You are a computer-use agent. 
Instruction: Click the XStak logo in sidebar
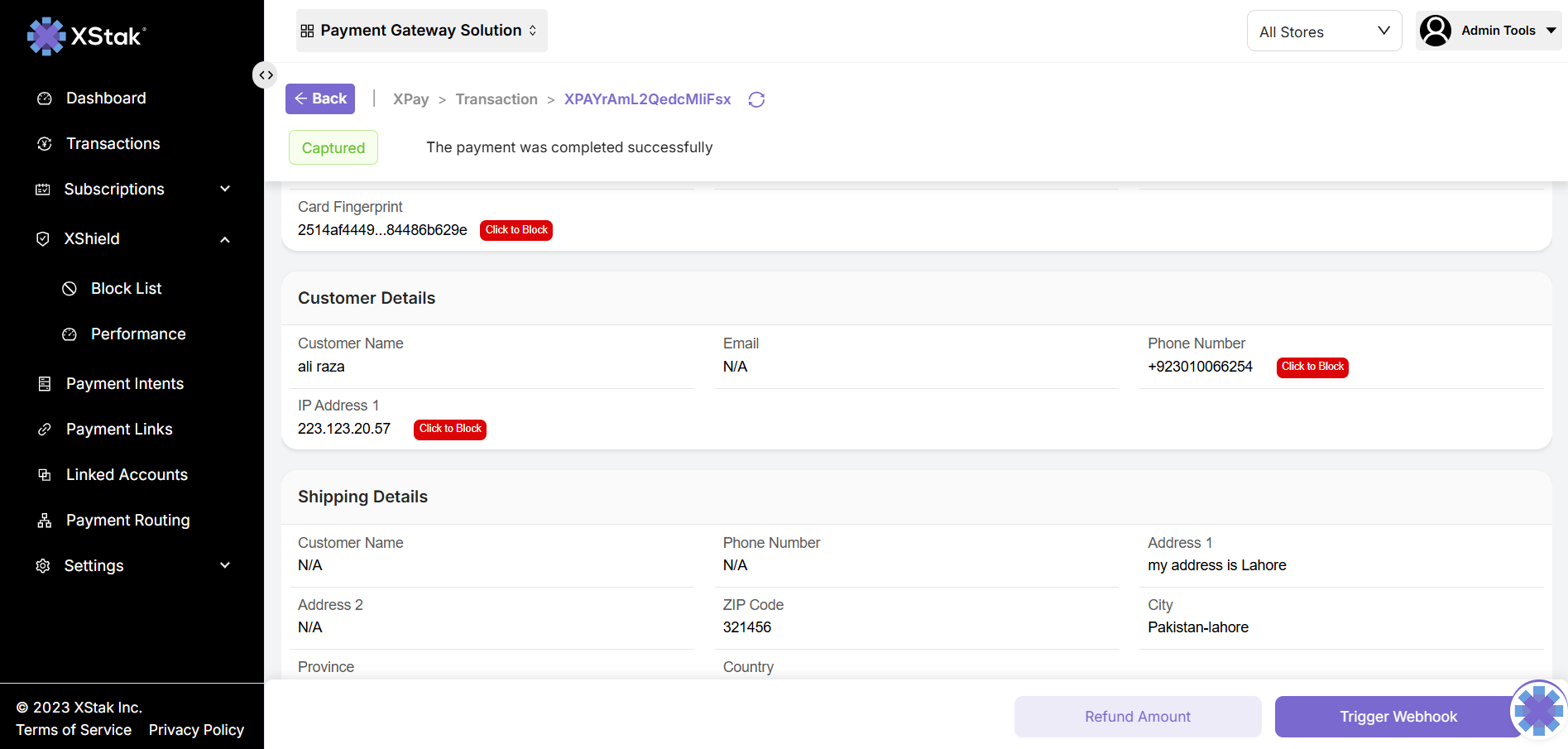87,36
